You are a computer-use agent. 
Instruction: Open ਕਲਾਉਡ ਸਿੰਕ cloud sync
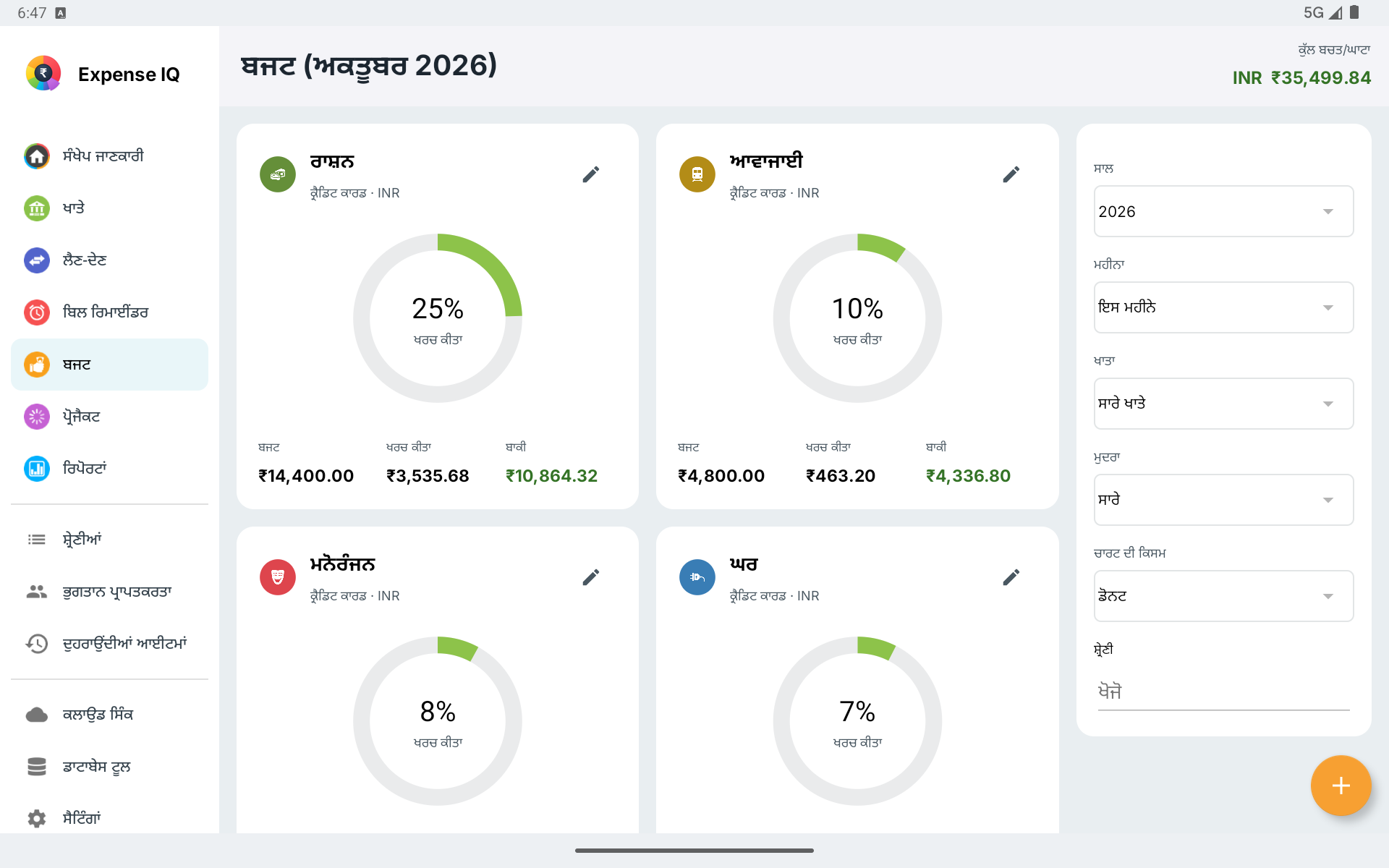pos(109,715)
